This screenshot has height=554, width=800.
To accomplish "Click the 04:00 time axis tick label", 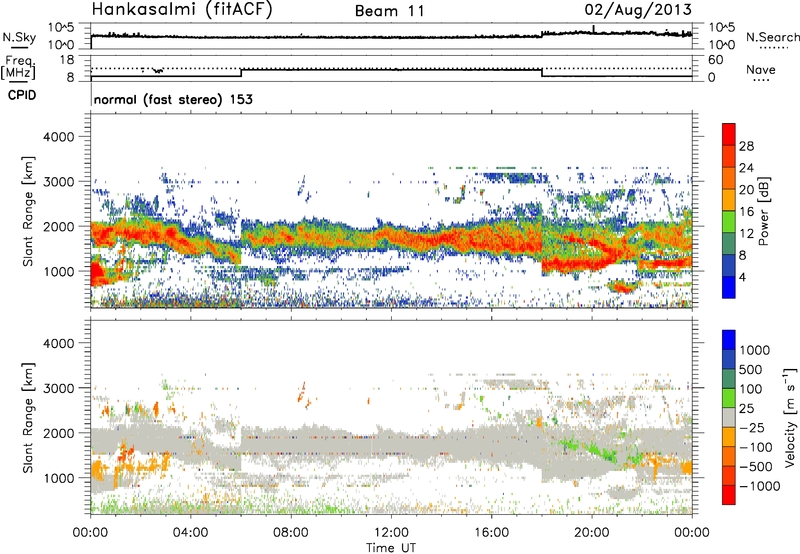I will pyautogui.click(x=191, y=533).
